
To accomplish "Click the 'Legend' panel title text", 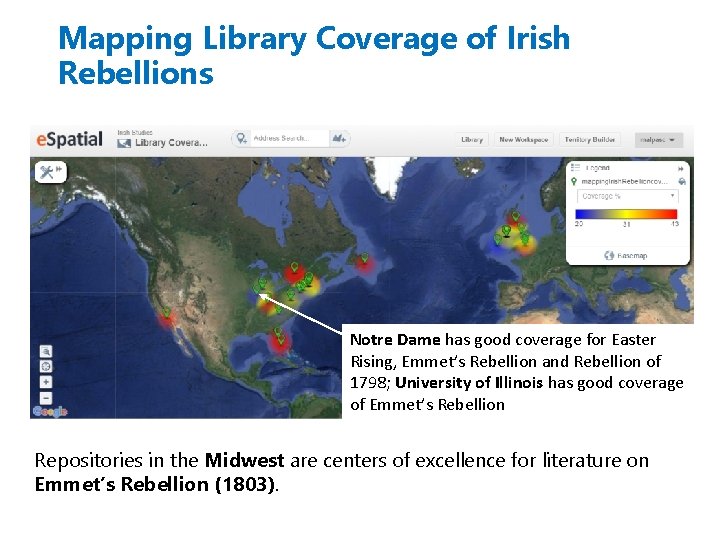I will [598, 168].
